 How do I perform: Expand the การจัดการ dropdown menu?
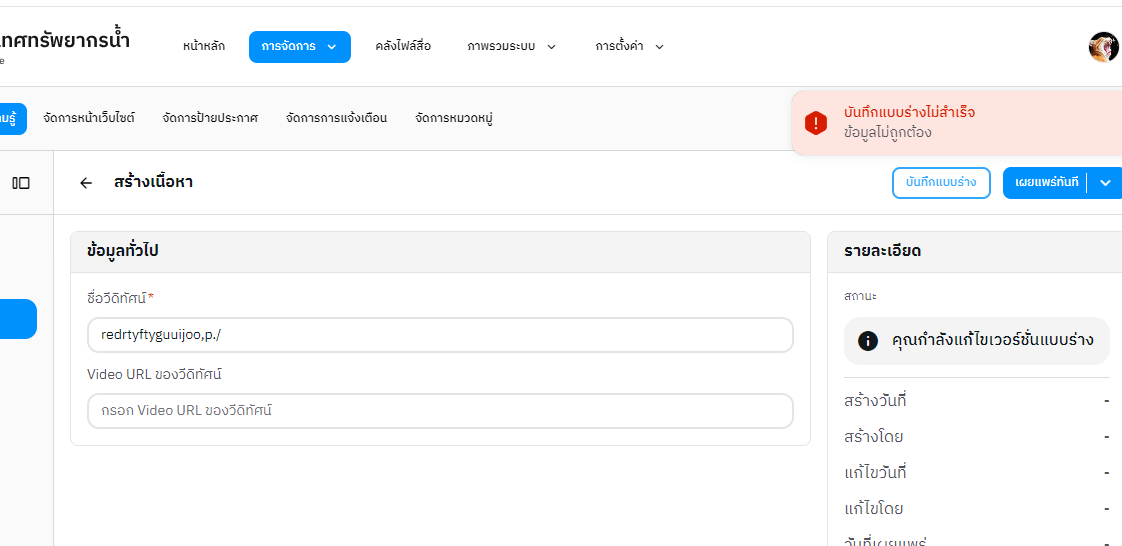(299, 47)
